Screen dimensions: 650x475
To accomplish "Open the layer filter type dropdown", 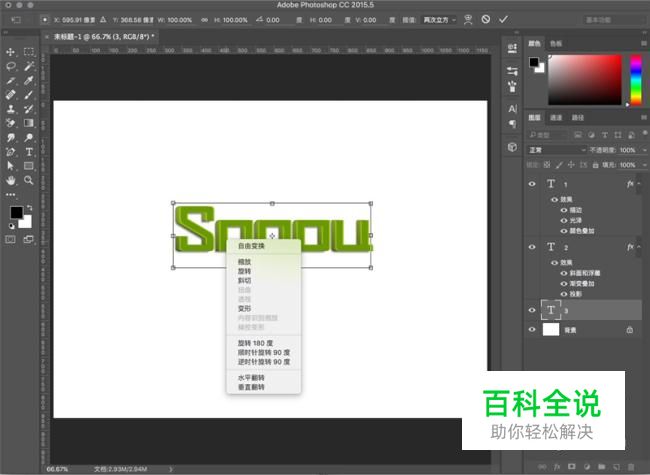I will click(x=548, y=135).
